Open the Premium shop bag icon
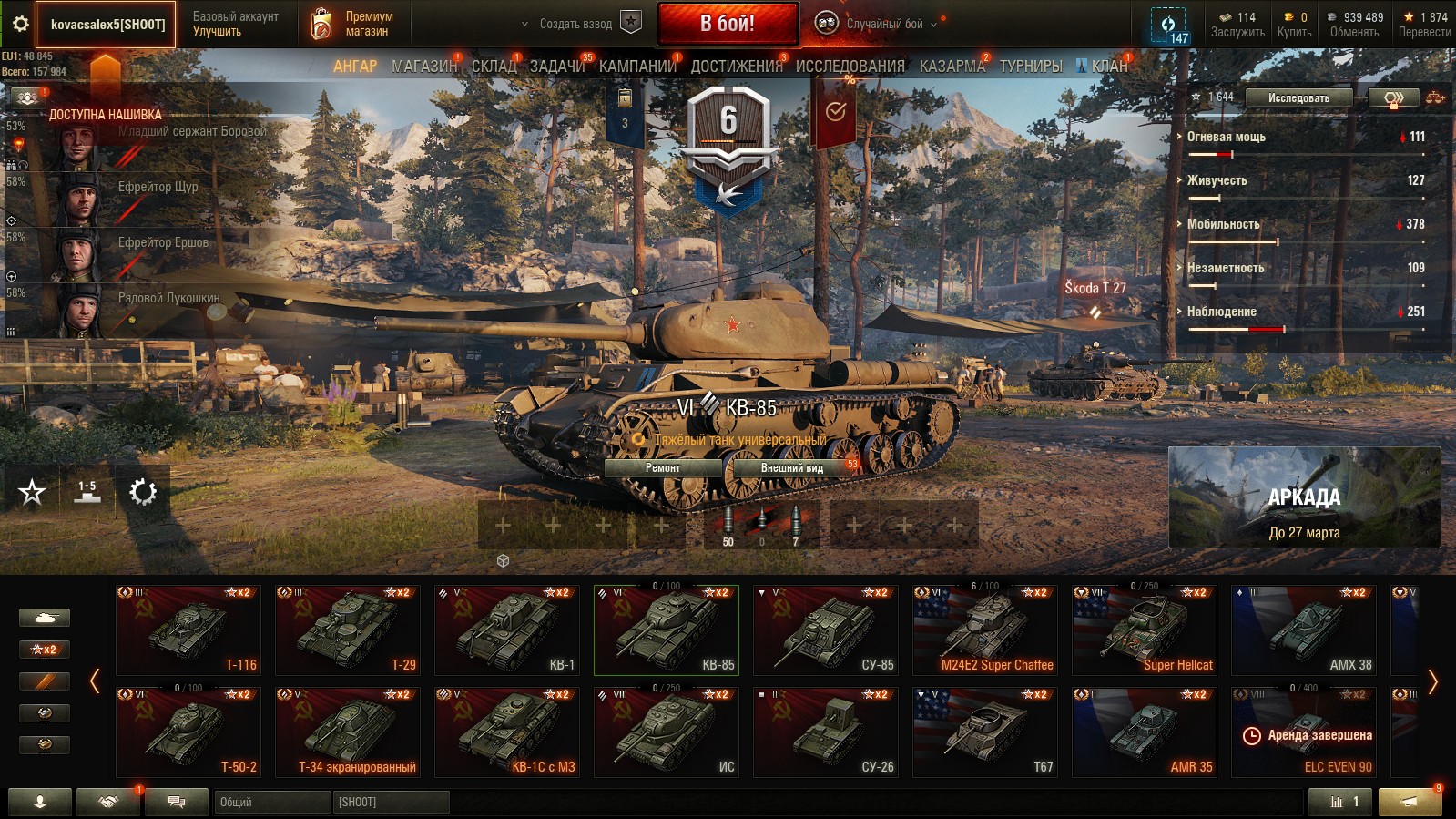This screenshot has height=819, width=1456. (x=321, y=24)
